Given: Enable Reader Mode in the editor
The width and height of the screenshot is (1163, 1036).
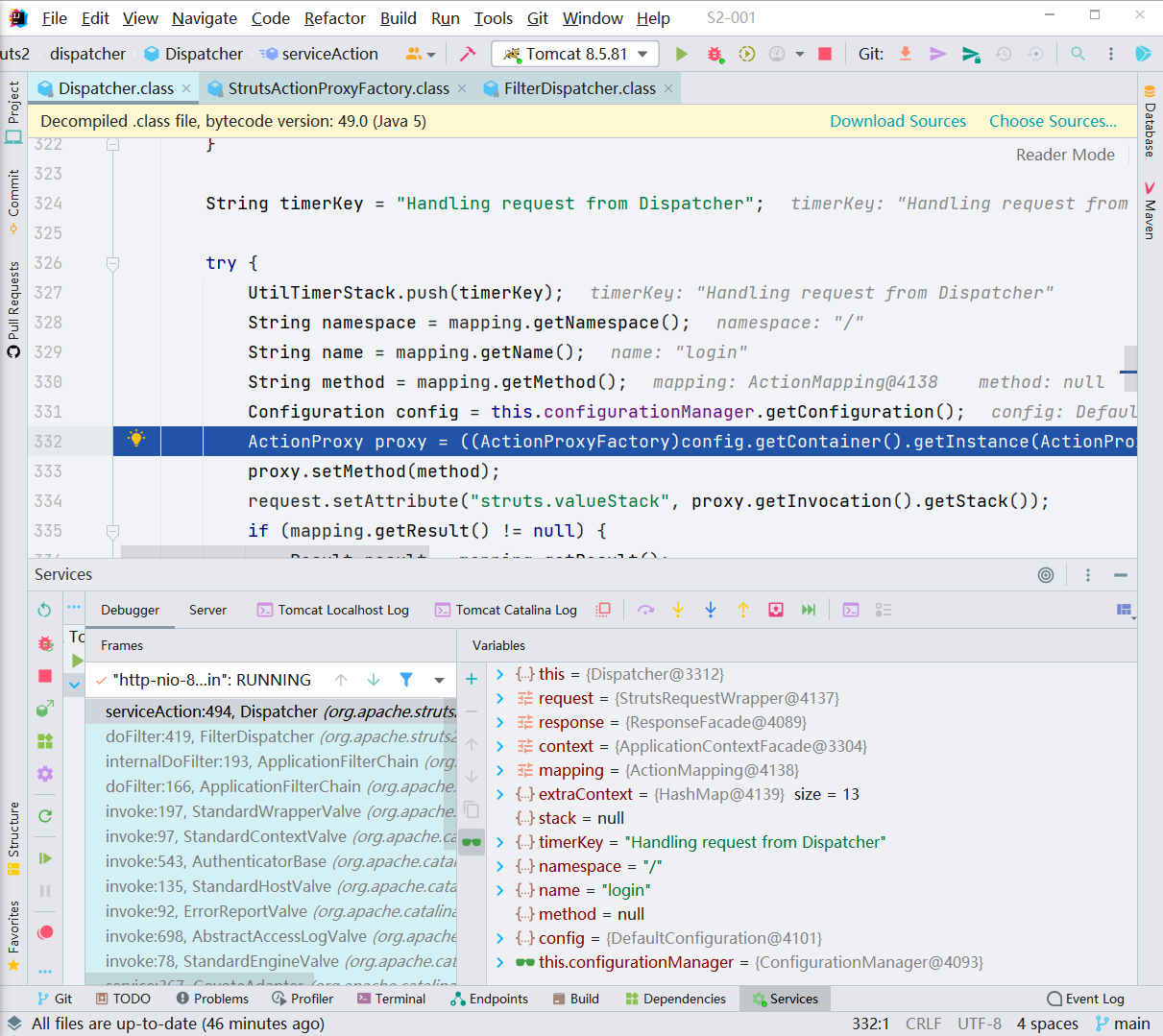Looking at the screenshot, I should [x=1065, y=155].
